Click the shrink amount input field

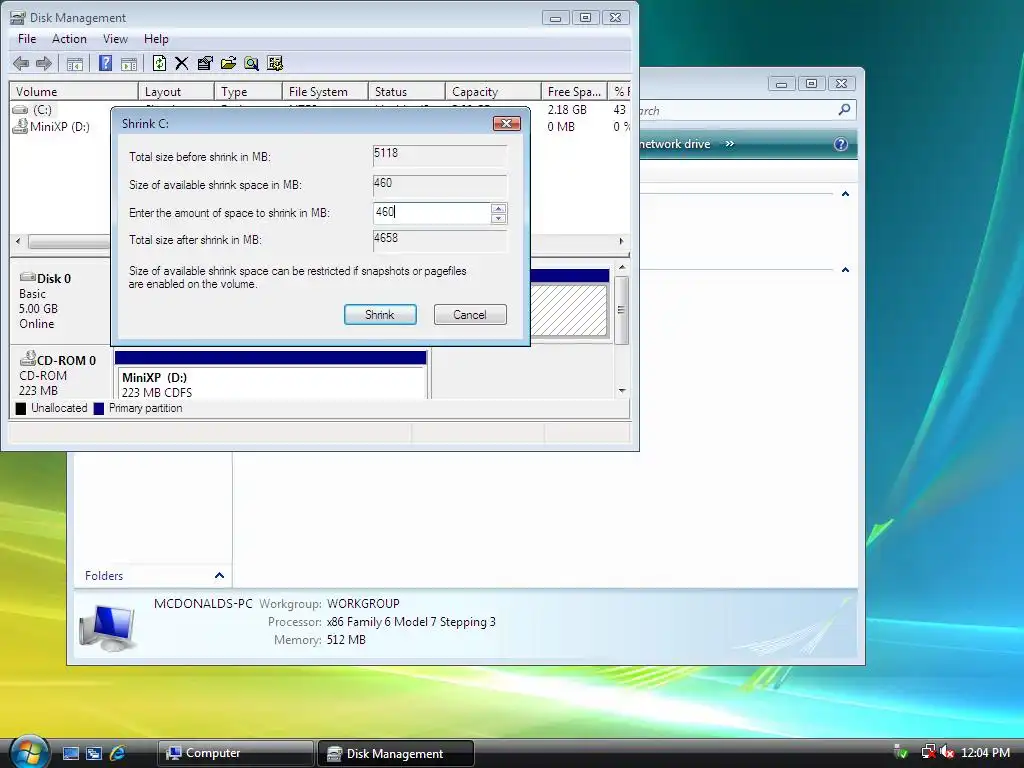[432, 212]
